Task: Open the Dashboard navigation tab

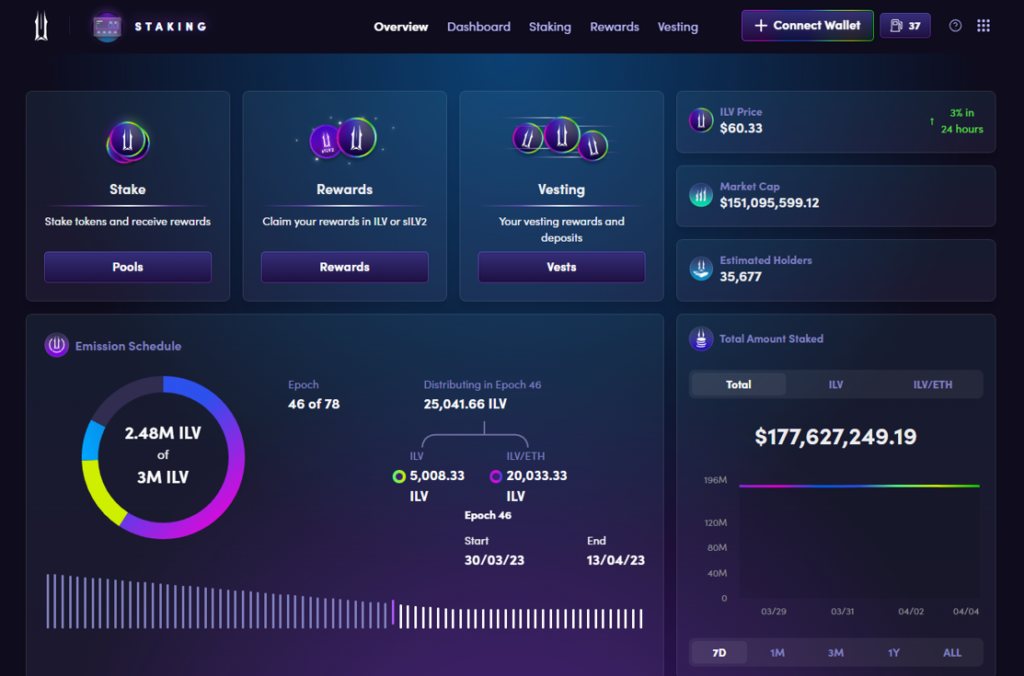Action: [479, 27]
